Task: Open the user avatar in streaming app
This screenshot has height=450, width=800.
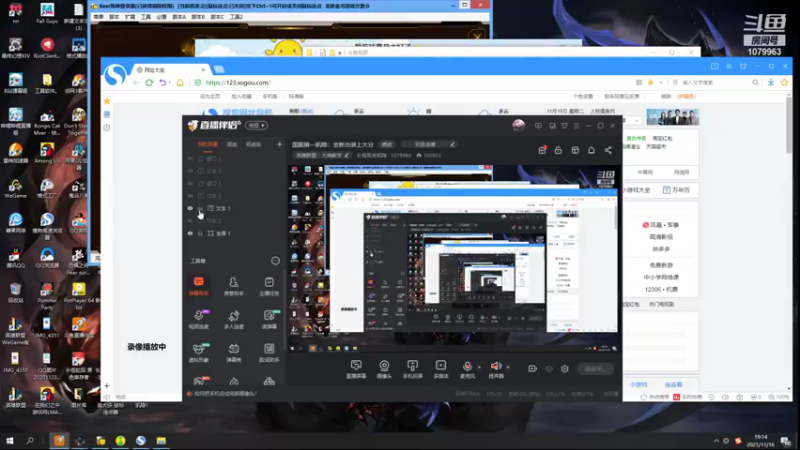Action: (x=518, y=126)
